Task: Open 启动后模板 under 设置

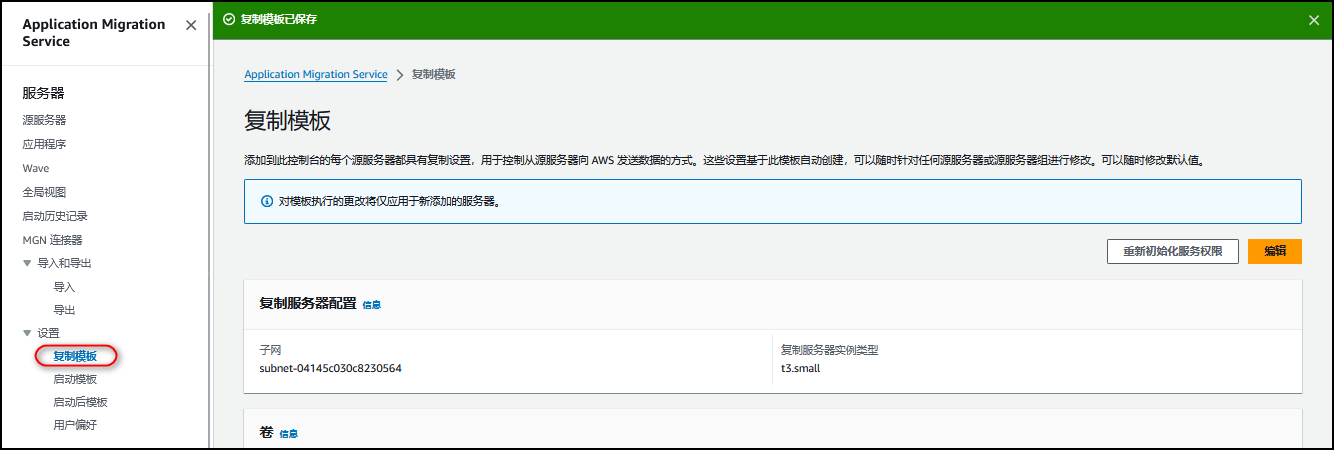Action: [x=80, y=402]
